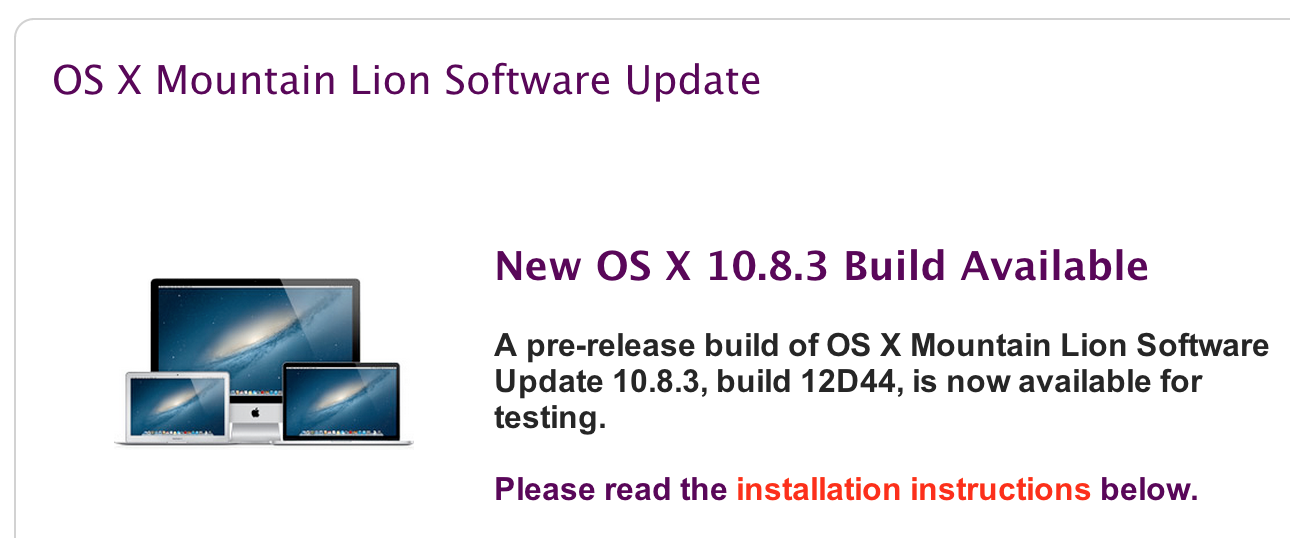Click the galaxy wallpaper on iMac screen
Image resolution: width=1290 pixels, height=538 pixels.
click(x=255, y=335)
